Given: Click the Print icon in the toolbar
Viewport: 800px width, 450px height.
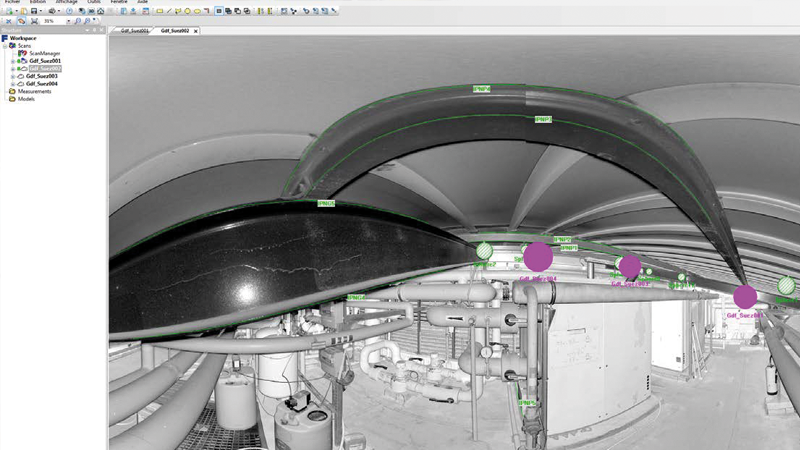Looking at the screenshot, I should 52,11.
